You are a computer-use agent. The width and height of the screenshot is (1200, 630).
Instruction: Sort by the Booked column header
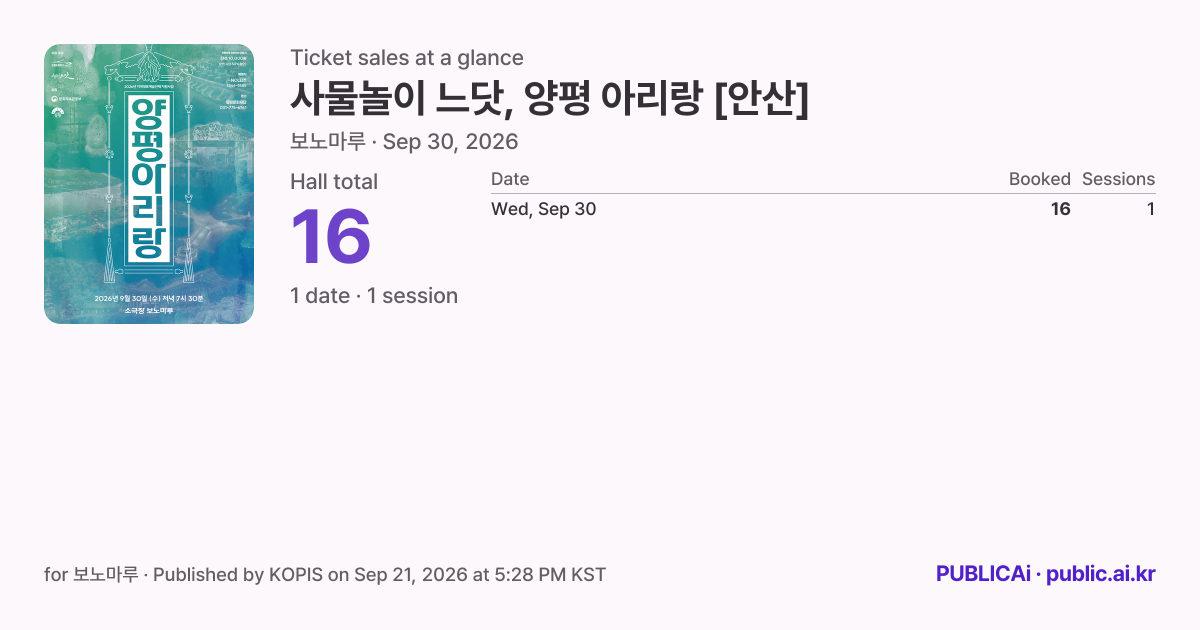click(1039, 179)
